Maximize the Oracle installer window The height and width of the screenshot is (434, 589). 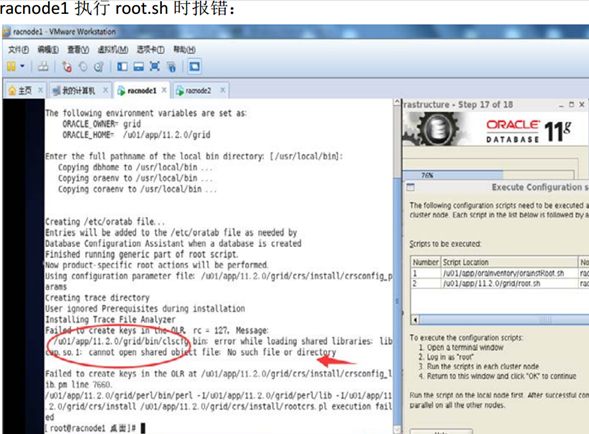tap(571, 105)
